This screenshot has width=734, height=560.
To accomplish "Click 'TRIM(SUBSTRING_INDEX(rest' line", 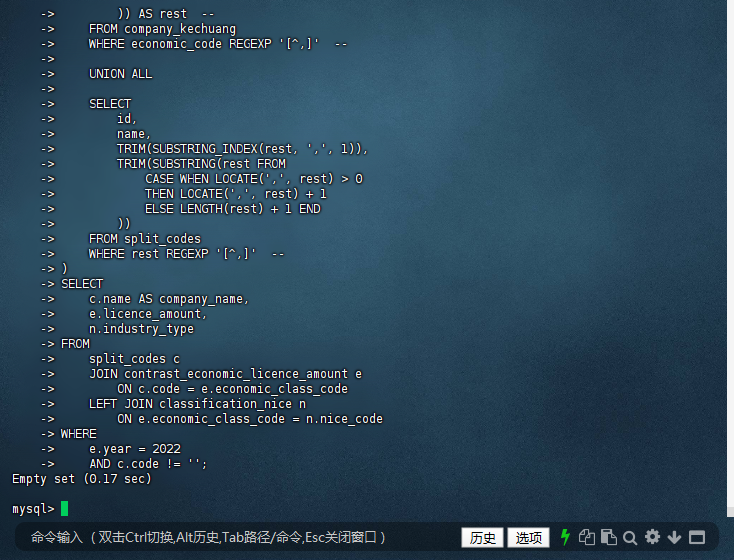I will (x=242, y=149).
